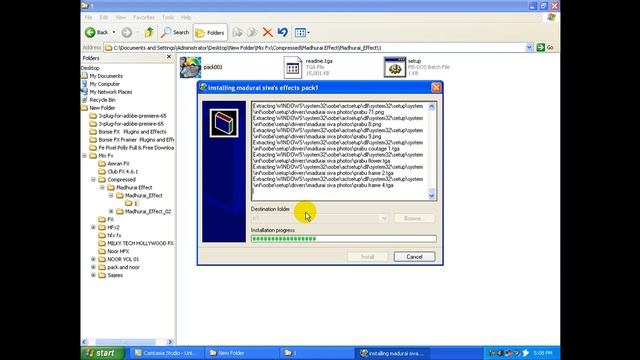This screenshot has width=640, height=360.
Task: Close the installer dialog with the X
Action: (436, 87)
